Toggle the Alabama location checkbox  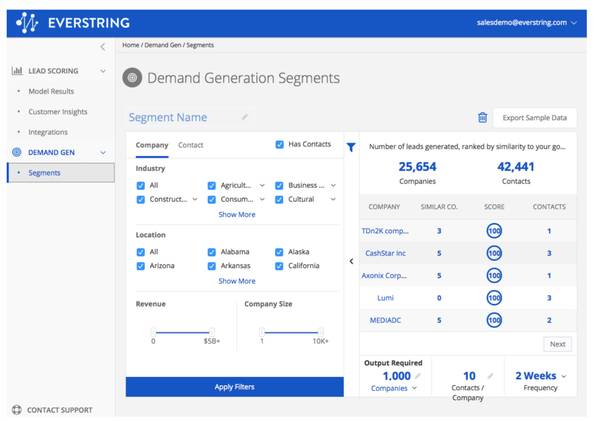tap(212, 252)
